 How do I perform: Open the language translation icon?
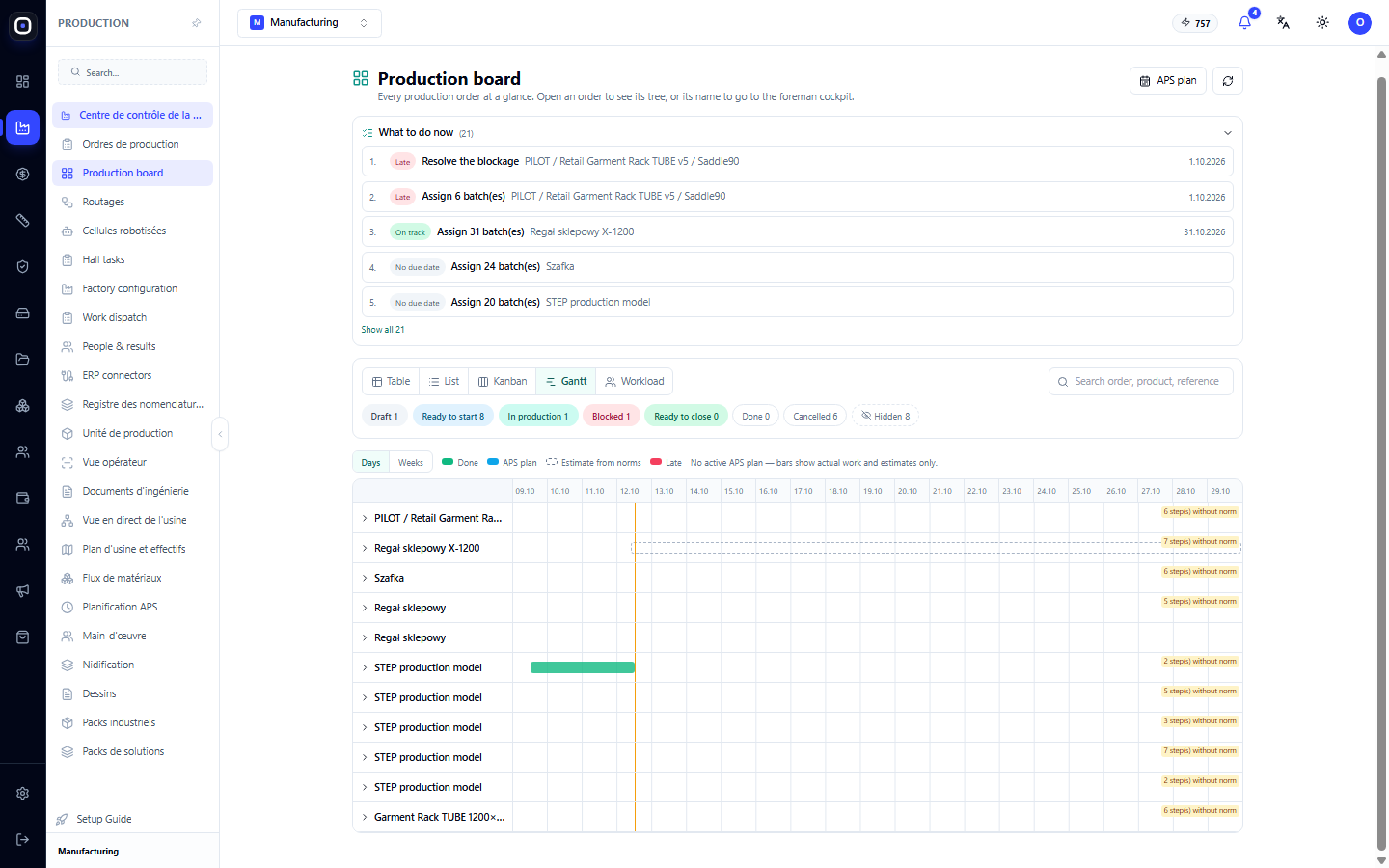(x=1283, y=22)
